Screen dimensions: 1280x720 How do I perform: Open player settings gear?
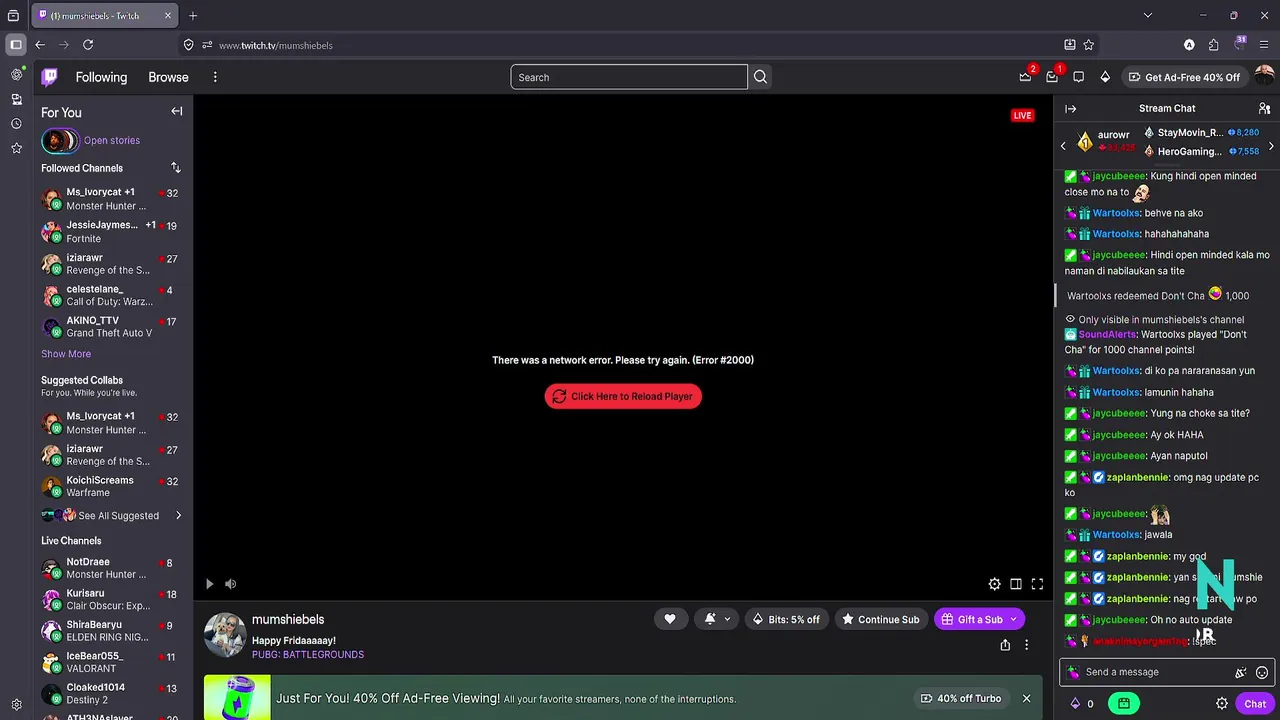994,584
